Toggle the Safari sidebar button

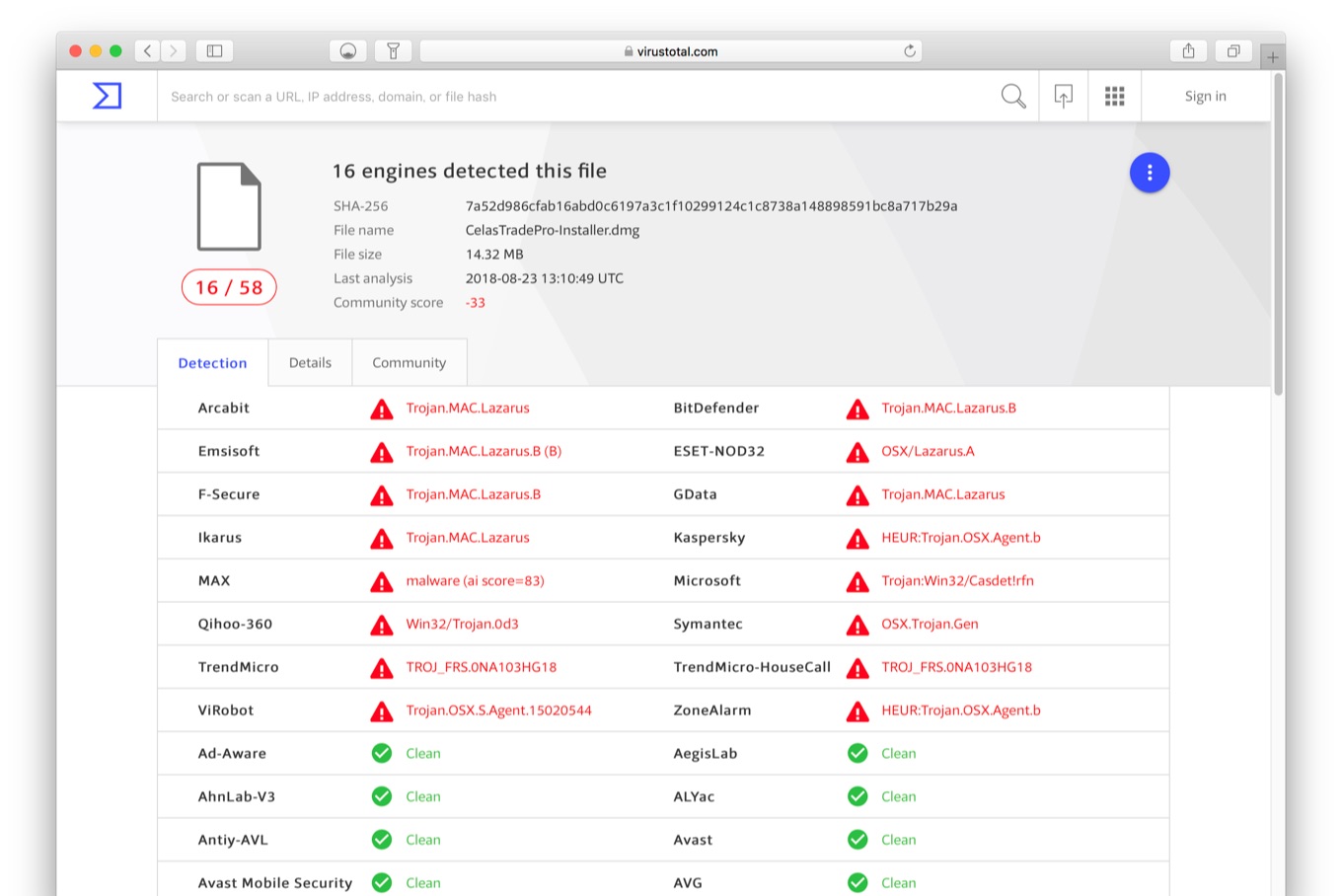point(214,51)
